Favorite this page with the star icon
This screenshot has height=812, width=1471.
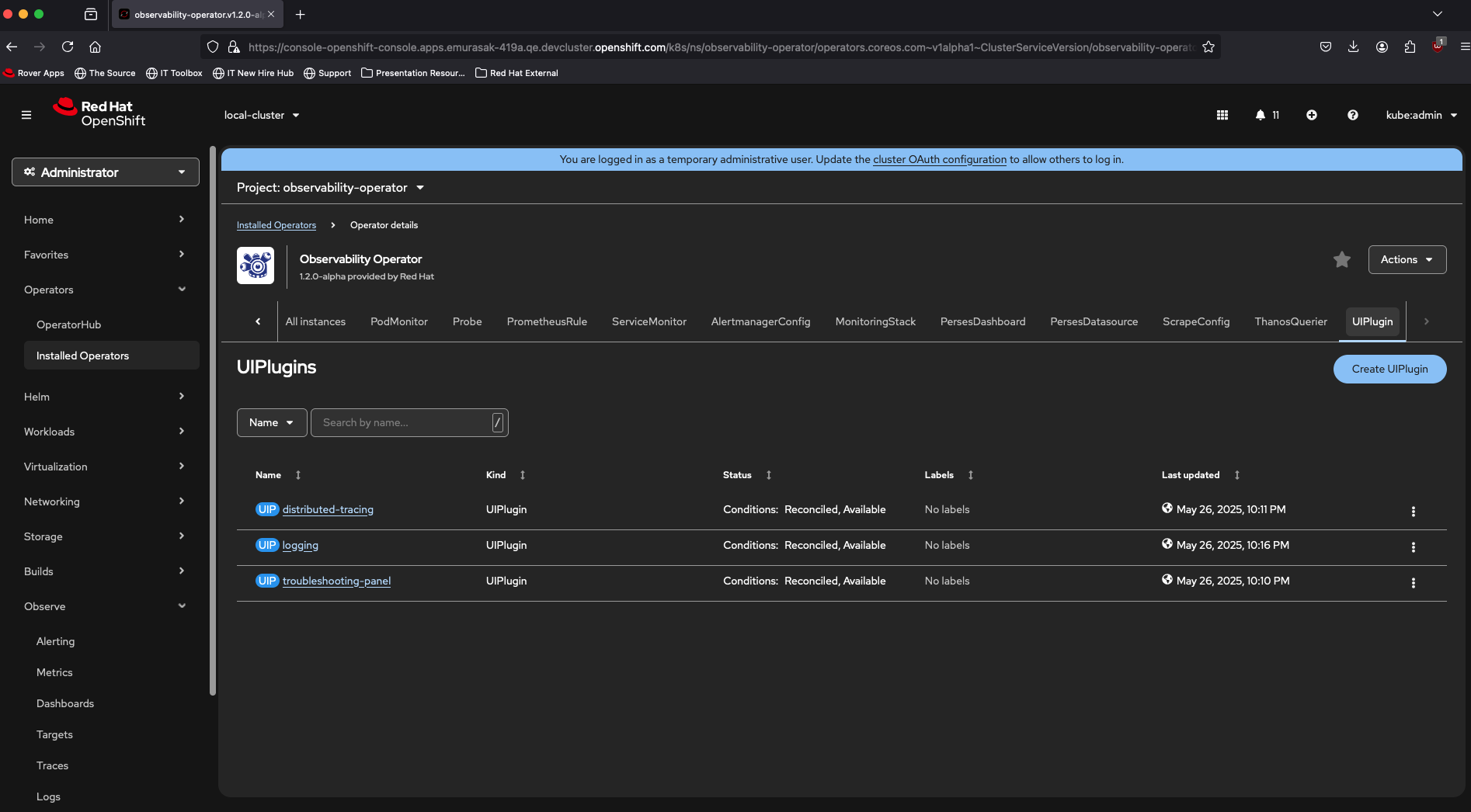[x=1341, y=260]
